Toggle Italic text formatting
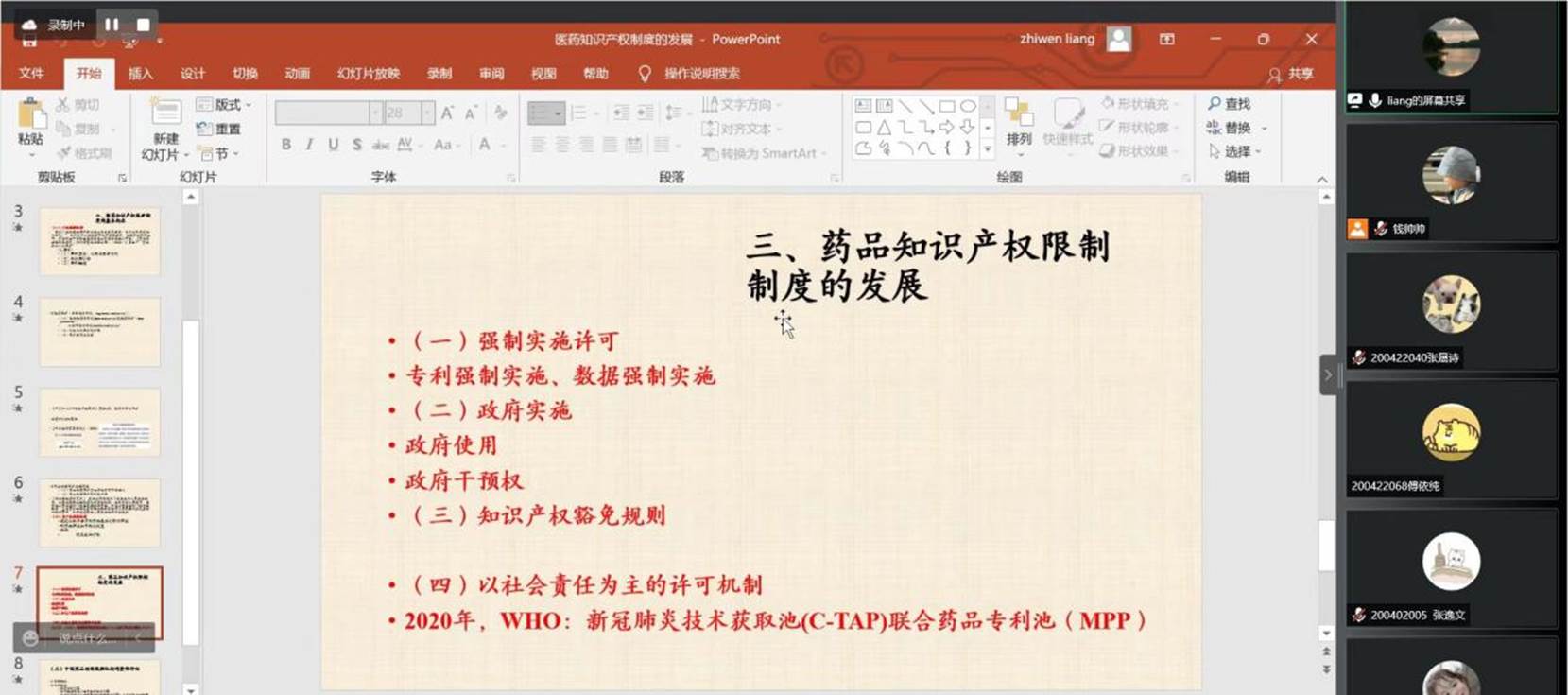 [309, 145]
